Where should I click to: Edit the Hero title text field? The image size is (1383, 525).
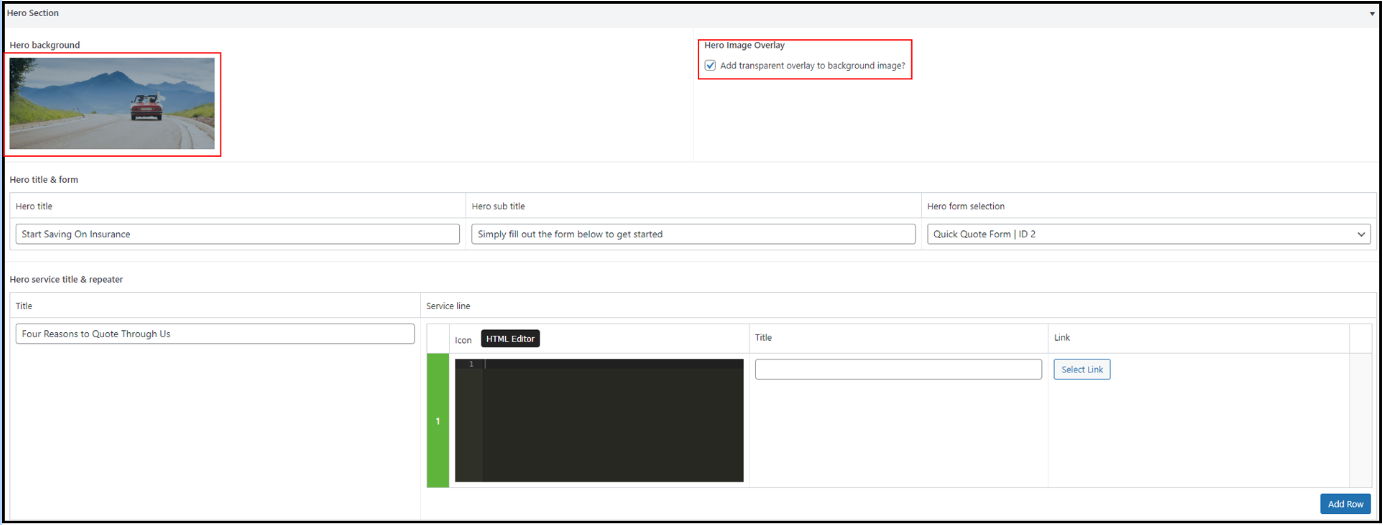[238, 234]
